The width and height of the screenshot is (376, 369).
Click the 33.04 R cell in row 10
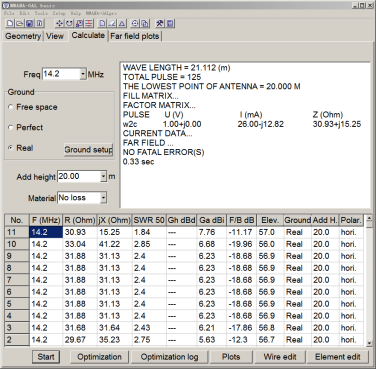[x=80, y=244]
